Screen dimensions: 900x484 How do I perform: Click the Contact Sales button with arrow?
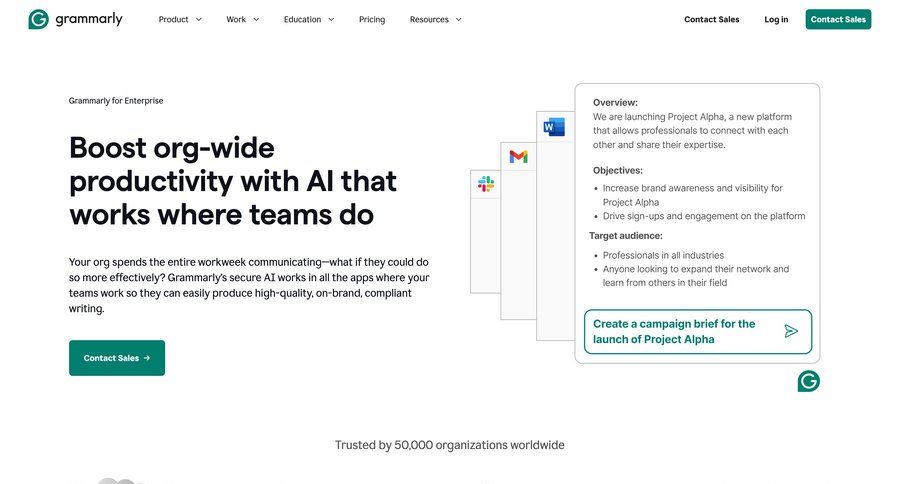coord(117,358)
